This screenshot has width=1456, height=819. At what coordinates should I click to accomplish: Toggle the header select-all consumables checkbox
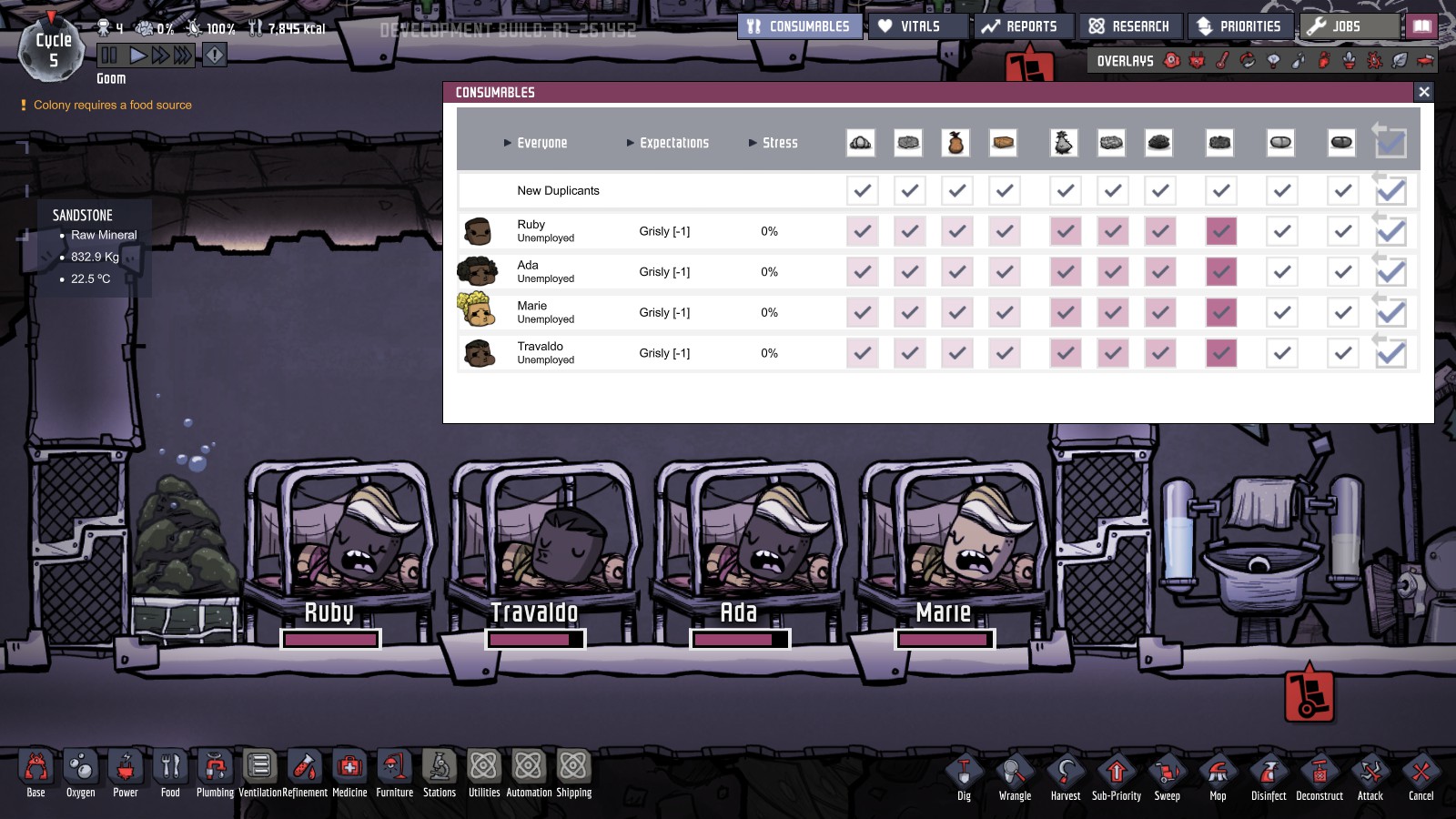point(1390,142)
